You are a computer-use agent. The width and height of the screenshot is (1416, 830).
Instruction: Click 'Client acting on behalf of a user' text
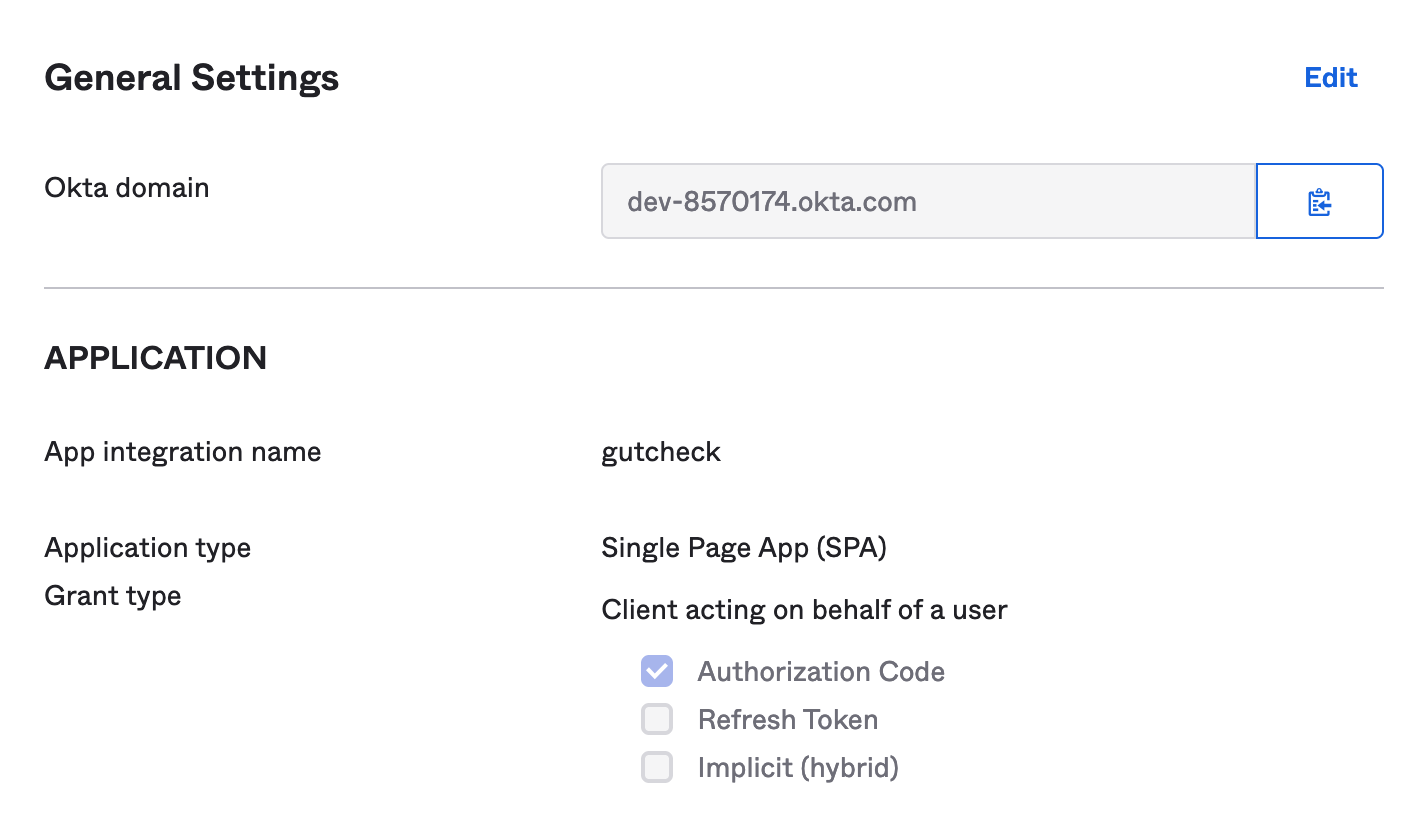(804, 609)
